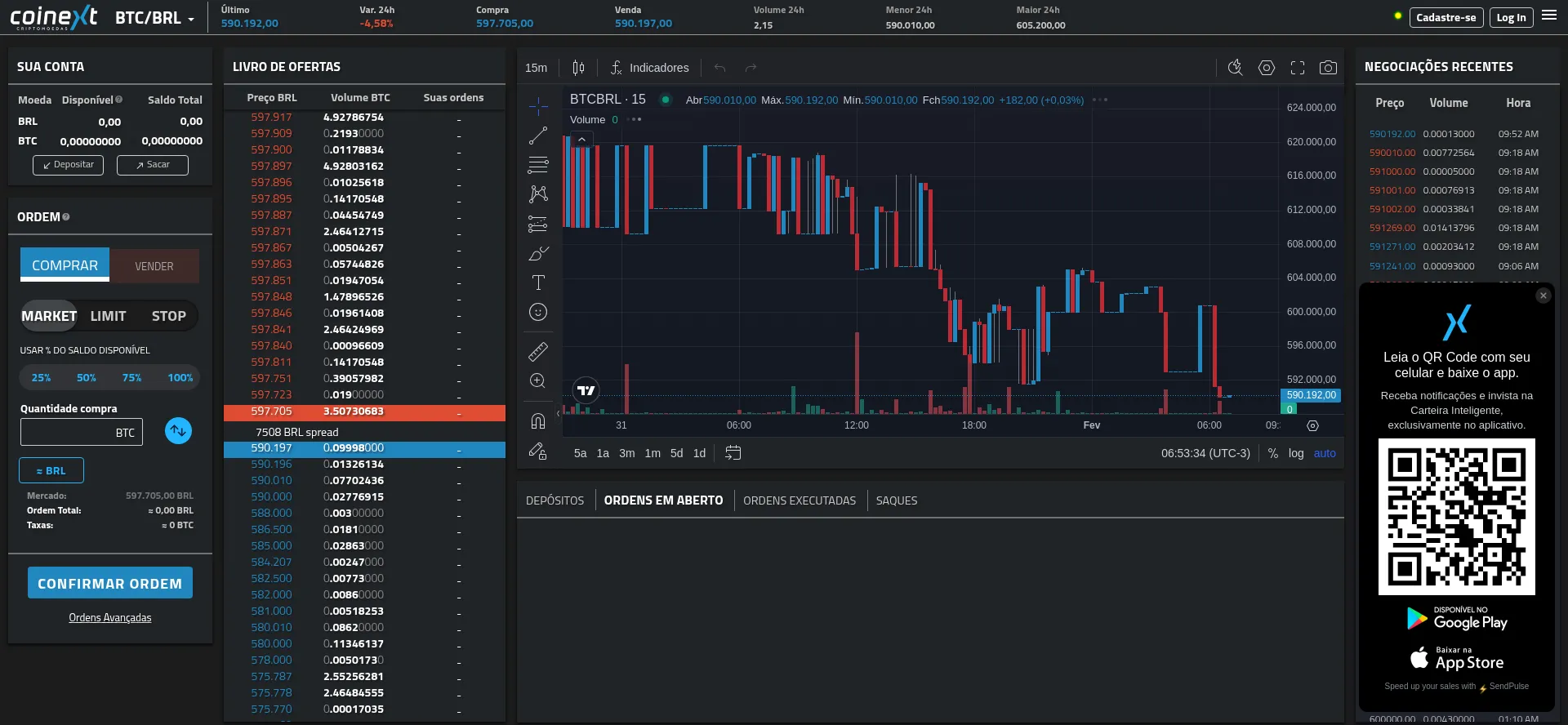Screen dimensions: 1568x725
Task: Enter fullscreen chart mode
Action: 1298,68
